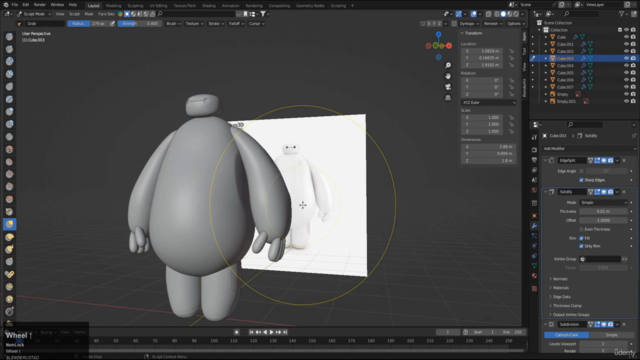
Task: Jump to timeline end button
Action: click(x=285, y=332)
